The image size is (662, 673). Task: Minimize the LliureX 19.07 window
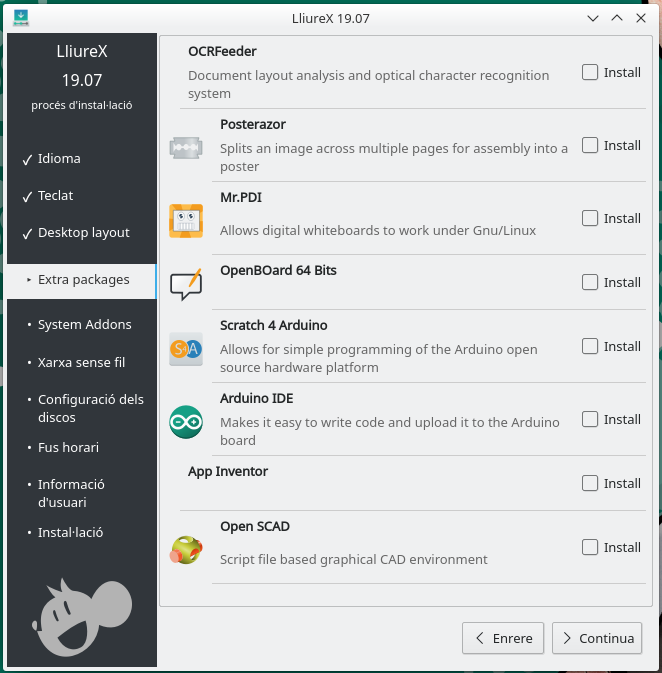tap(593, 18)
